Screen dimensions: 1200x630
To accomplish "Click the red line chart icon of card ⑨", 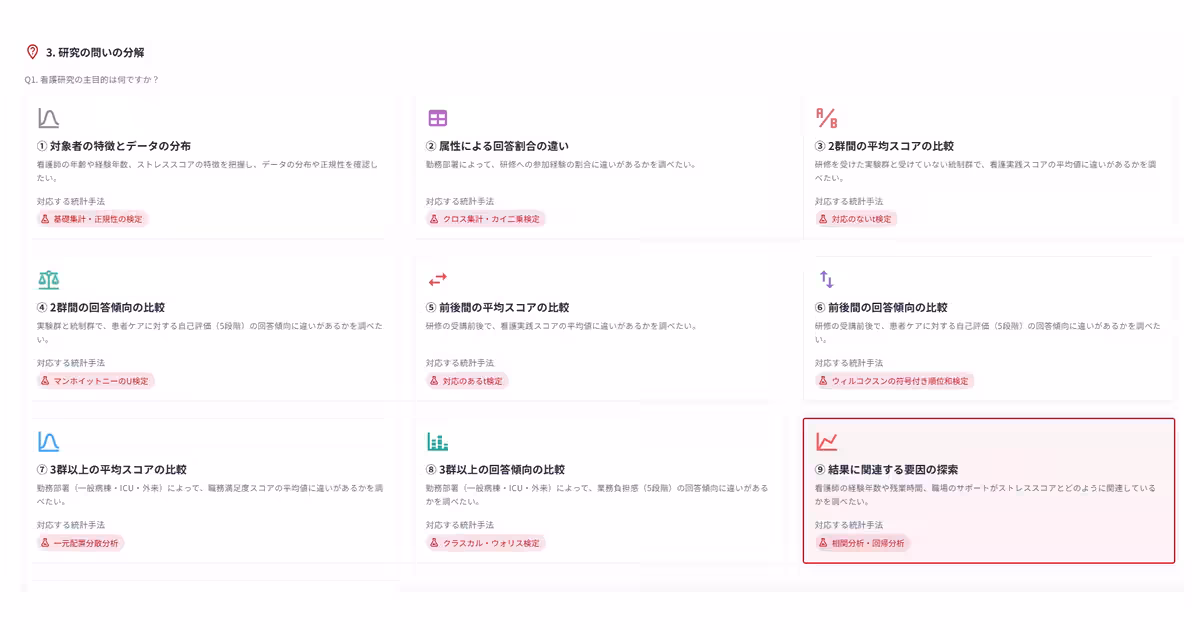I will click(826, 441).
